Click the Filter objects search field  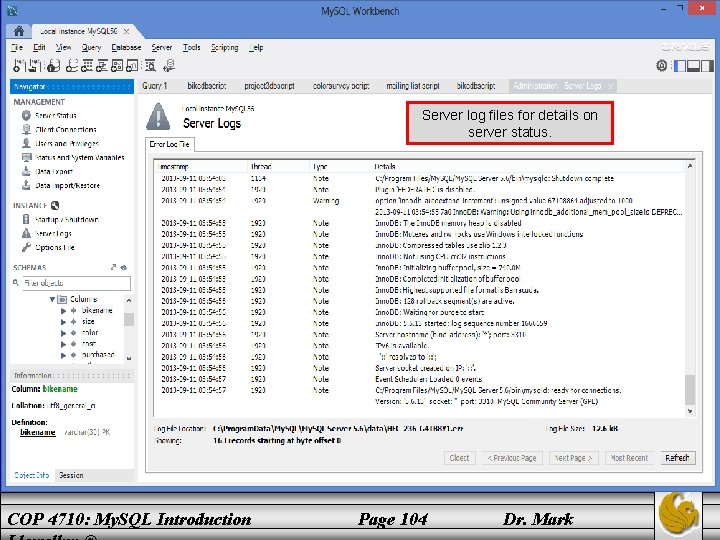coord(77,283)
